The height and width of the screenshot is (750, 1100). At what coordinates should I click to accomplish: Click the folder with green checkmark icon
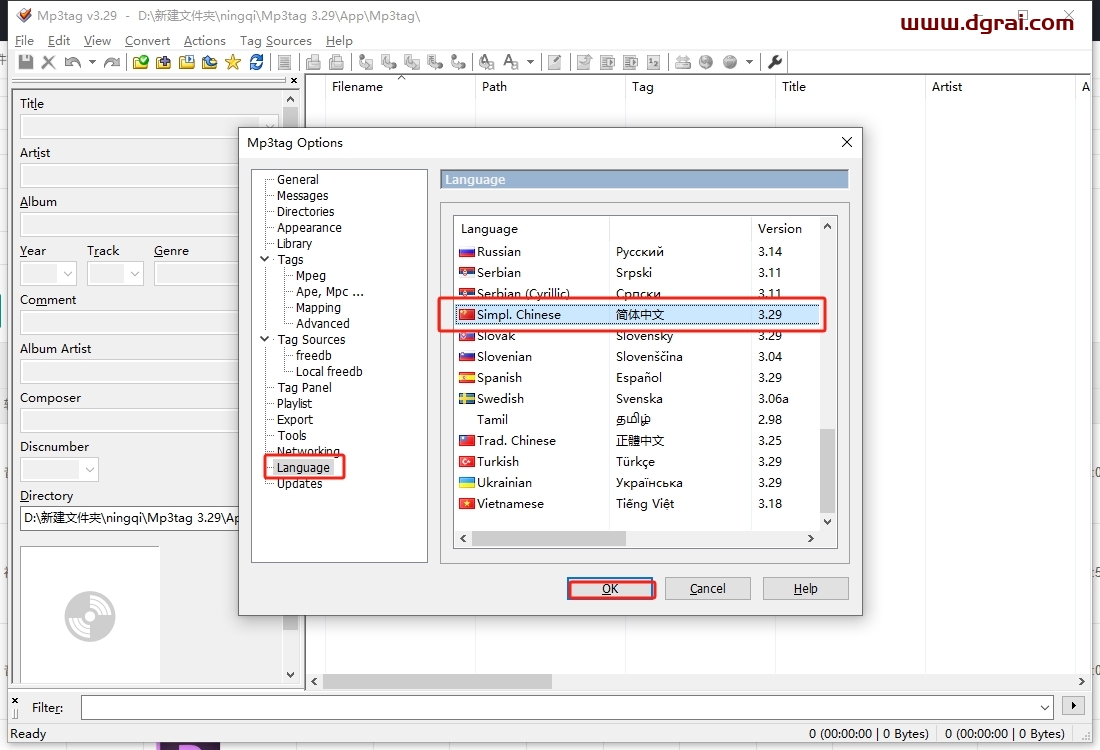pyautogui.click(x=140, y=62)
